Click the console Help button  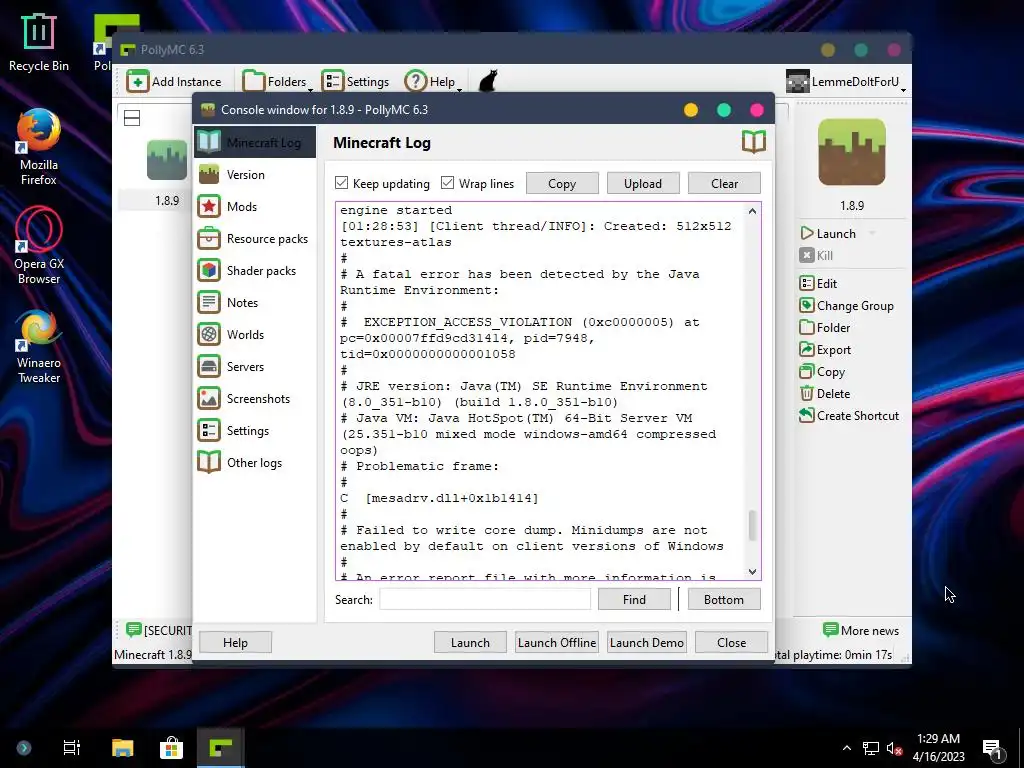click(x=235, y=643)
